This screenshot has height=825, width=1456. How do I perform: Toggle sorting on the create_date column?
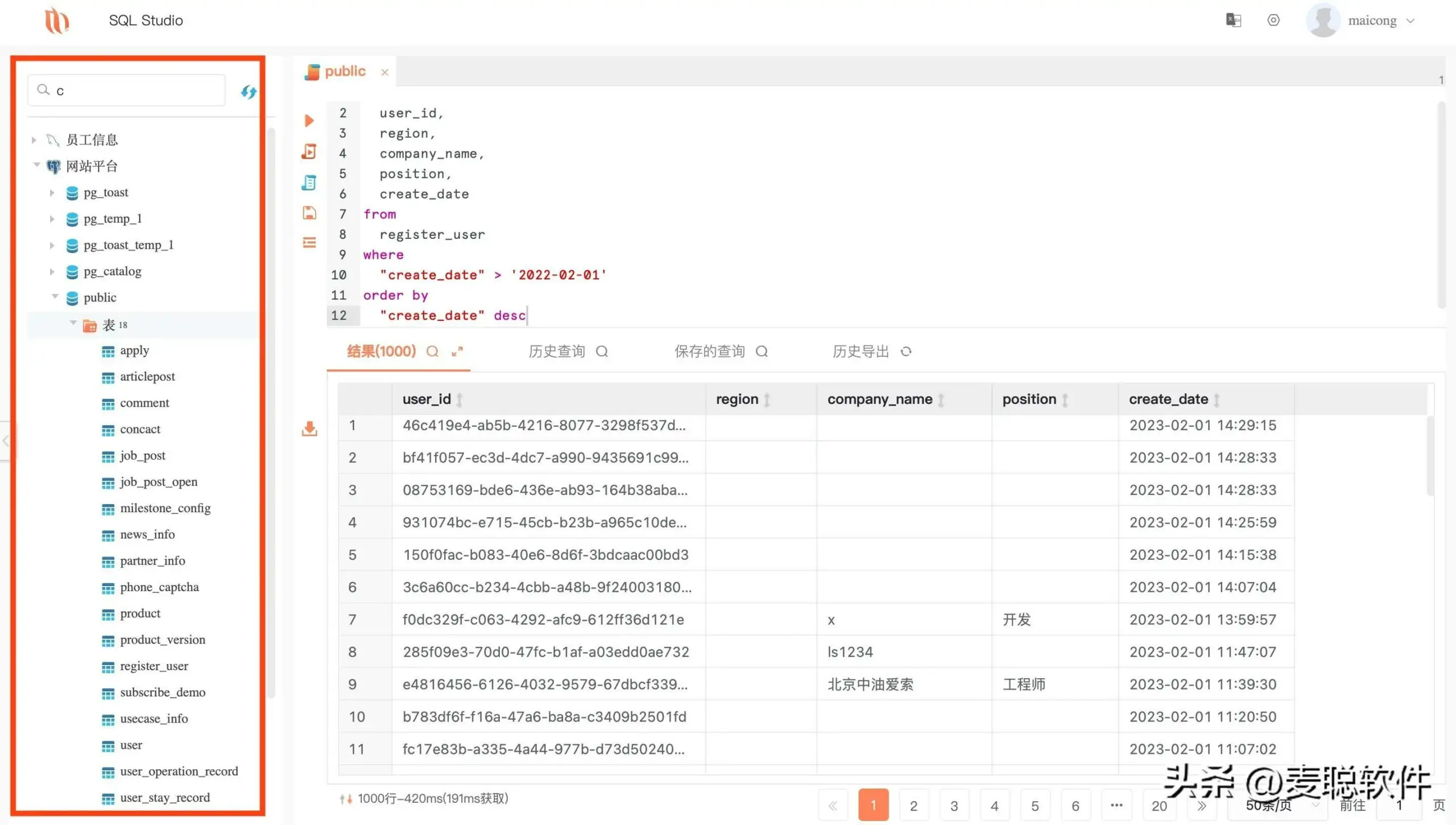click(1217, 399)
